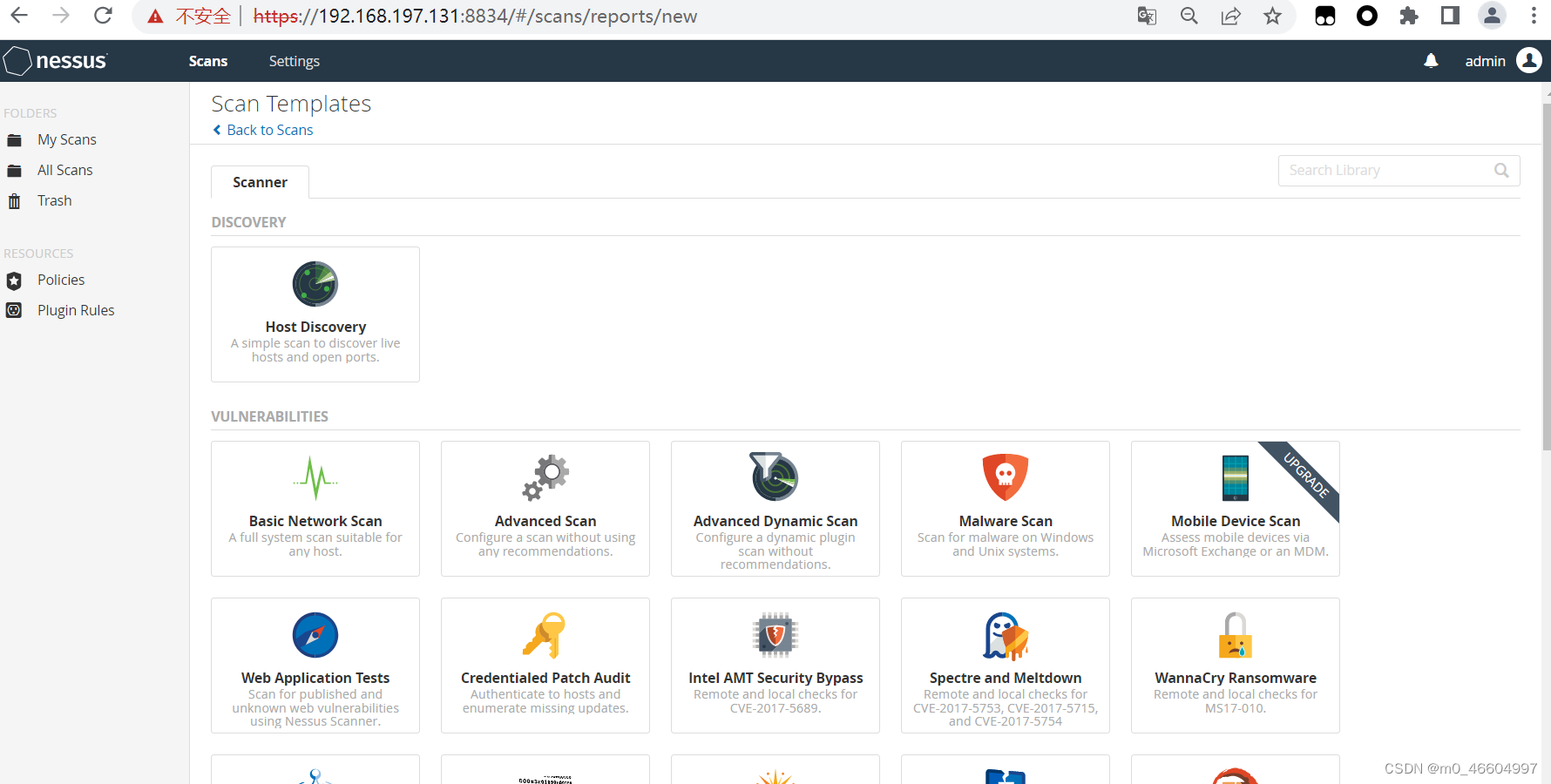1551x784 pixels.
Task: Select Web Application Tests title
Action: (x=315, y=678)
